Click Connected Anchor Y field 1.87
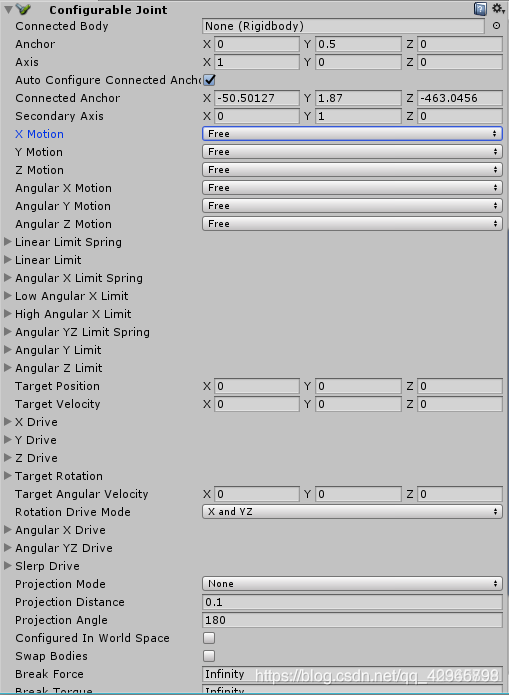This screenshot has height=695, width=509. (x=358, y=98)
